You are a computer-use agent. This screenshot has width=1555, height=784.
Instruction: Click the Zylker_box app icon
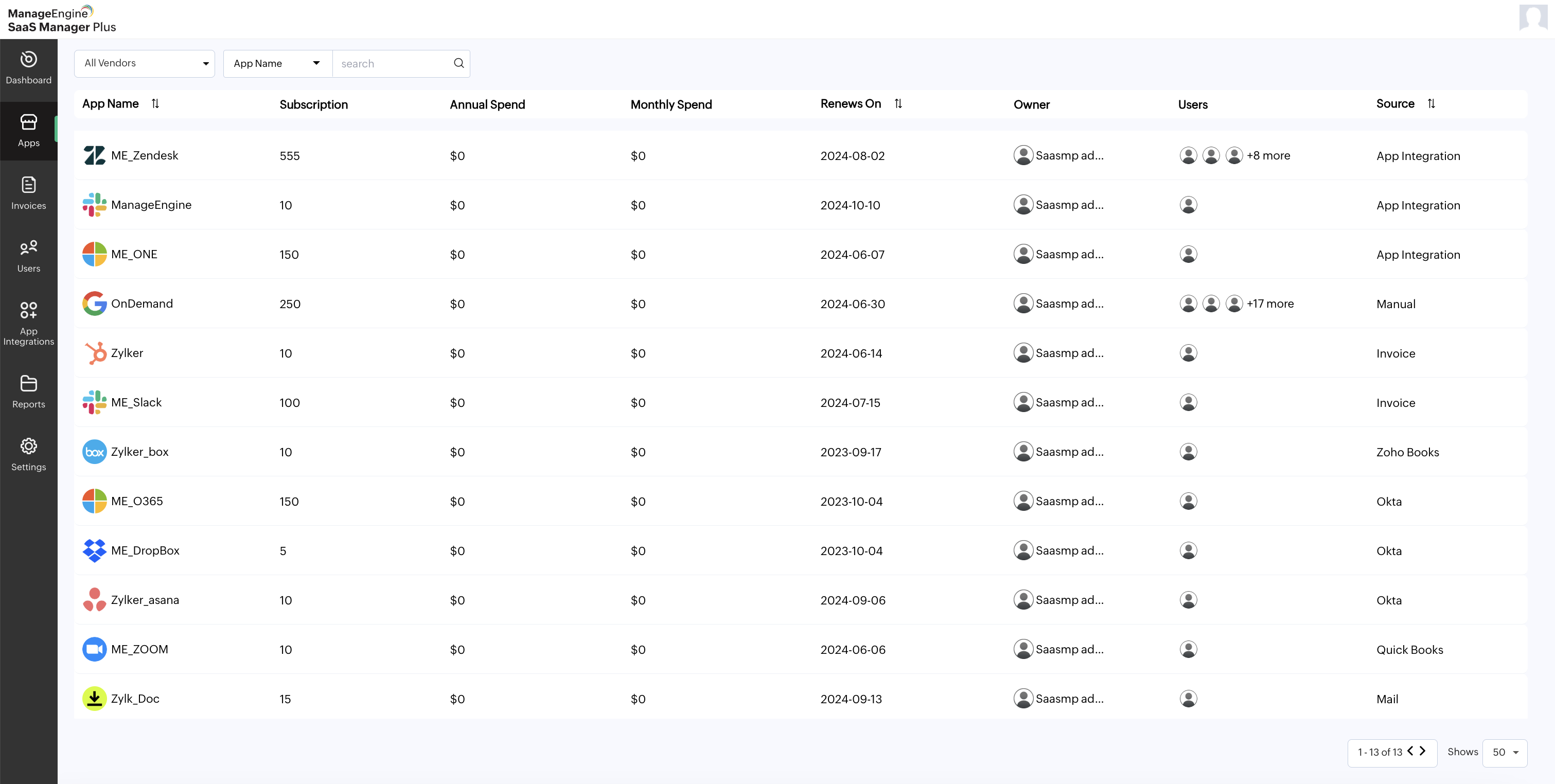click(94, 452)
